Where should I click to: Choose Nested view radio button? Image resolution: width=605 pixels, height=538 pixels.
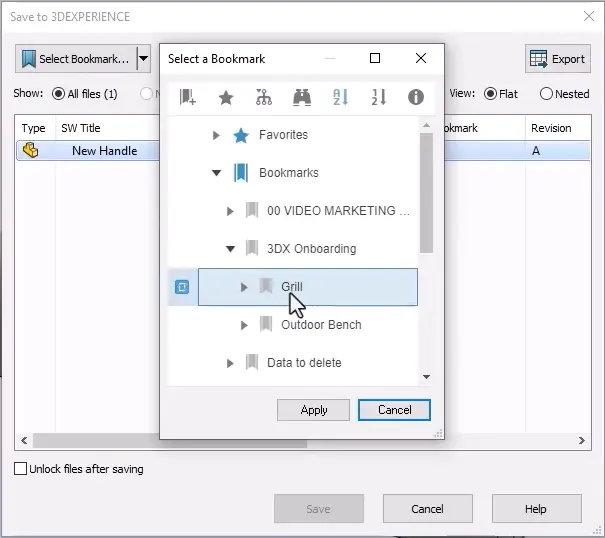[x=546, y=94]
